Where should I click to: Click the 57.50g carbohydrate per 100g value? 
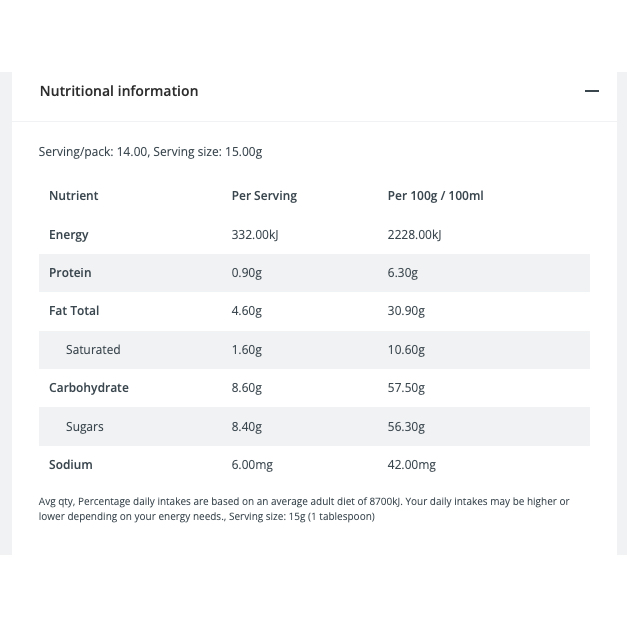pos(406,388)
